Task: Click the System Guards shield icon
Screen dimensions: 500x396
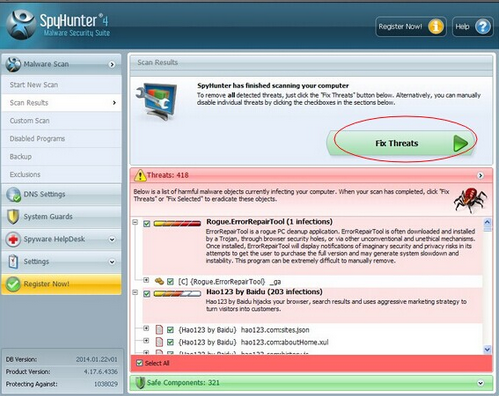Action: coord(13,217)
